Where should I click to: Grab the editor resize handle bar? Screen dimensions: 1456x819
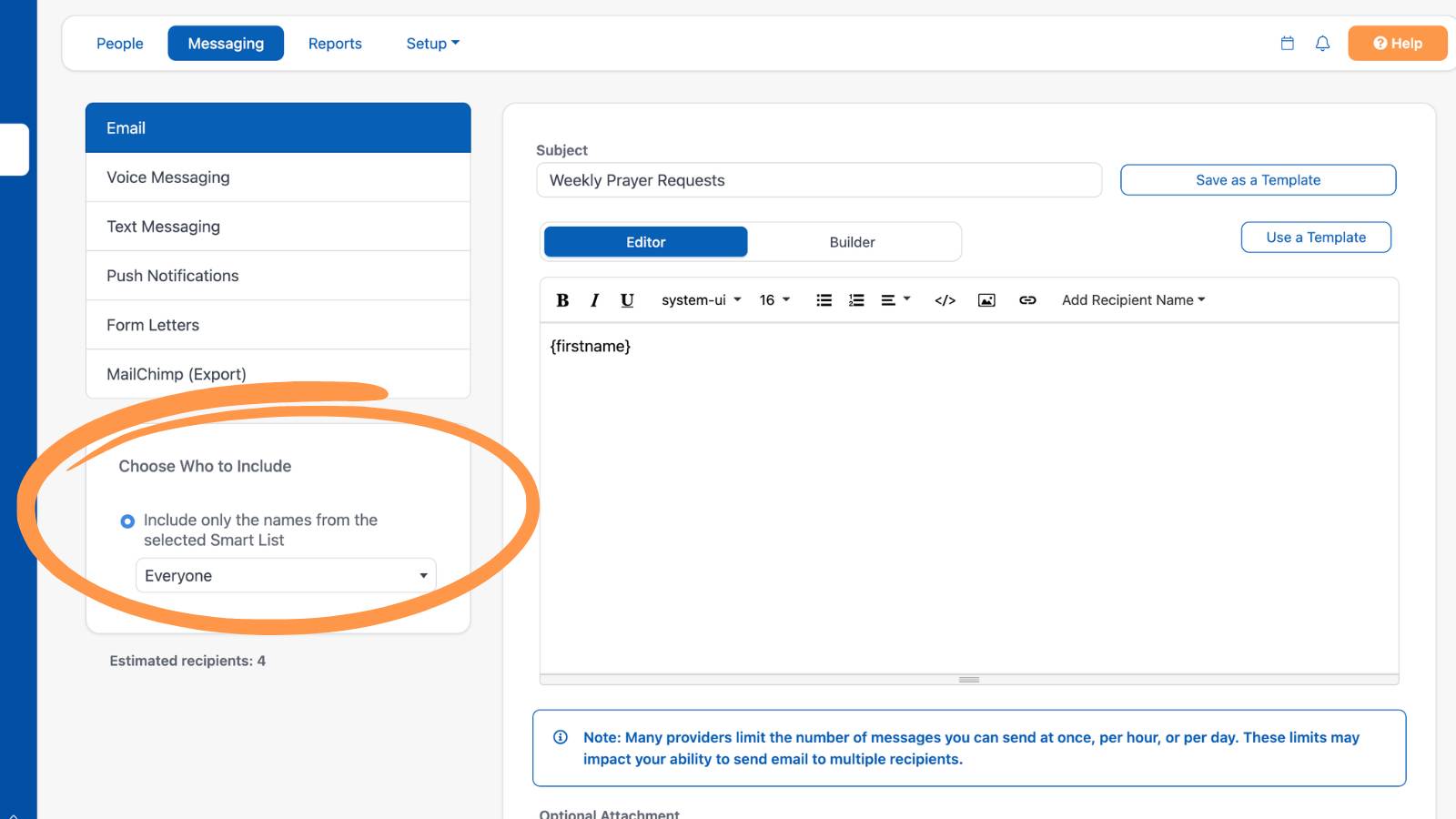pyautogui.click(x=969, y=680)
